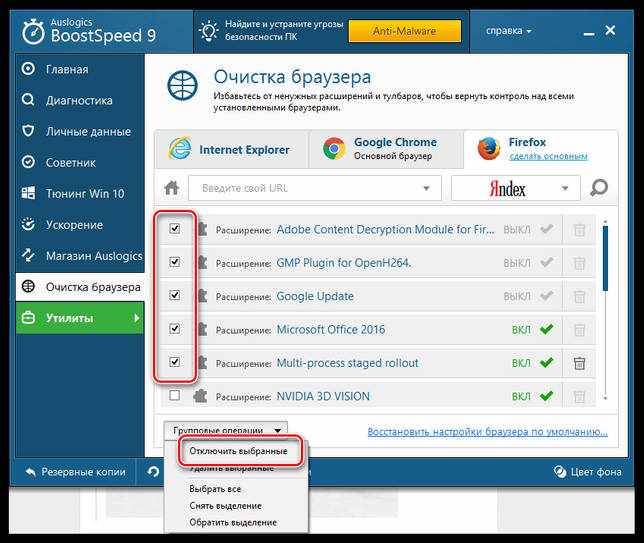The height and width of the screenshot is (543, 644).
Task: Click the GMP Plugin for OpenH264 name
Action: (x=343, y=263)
